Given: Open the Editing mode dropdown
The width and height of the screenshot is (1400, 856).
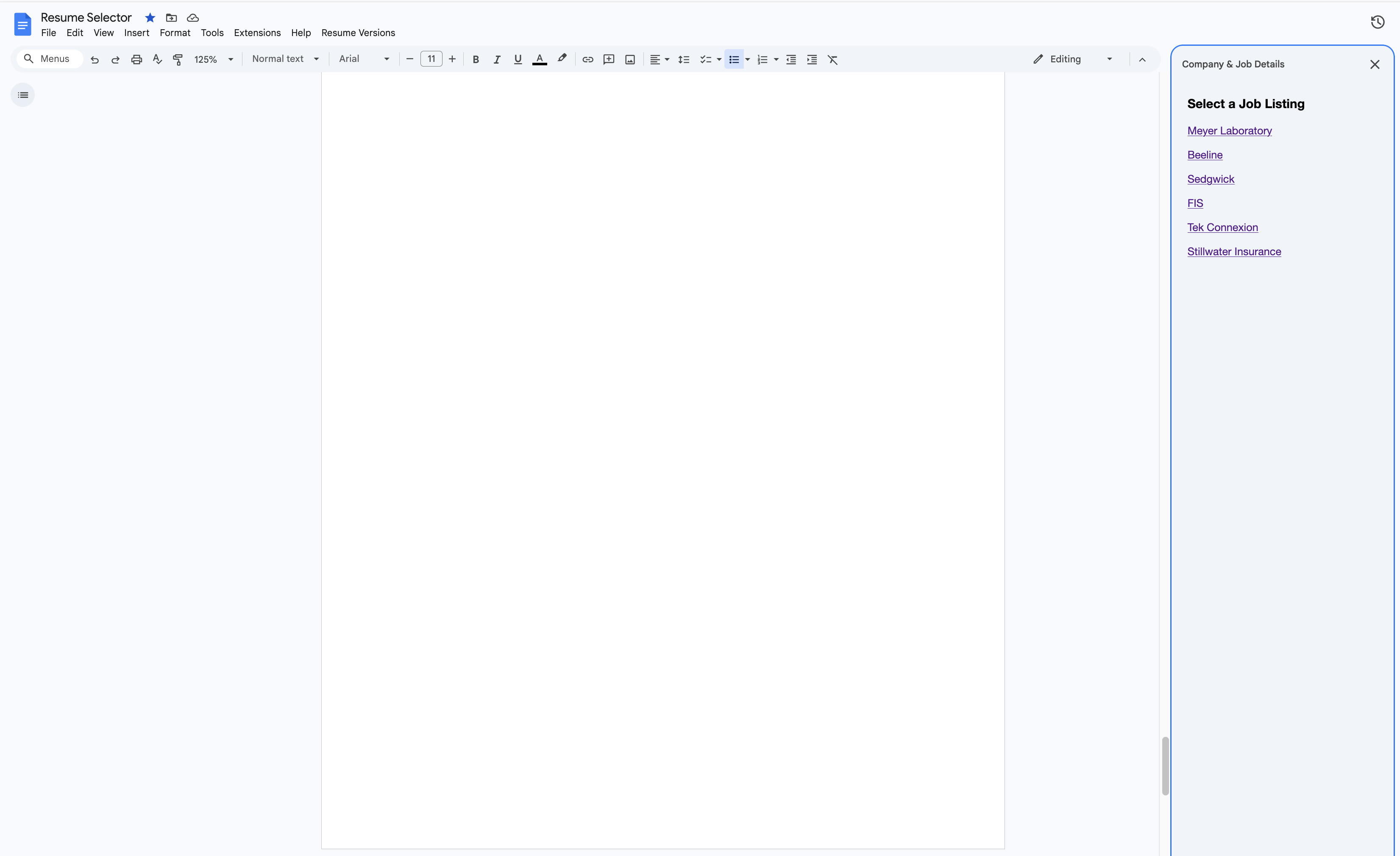Looking at the screenshot, I should click(x=1073, y=59).
